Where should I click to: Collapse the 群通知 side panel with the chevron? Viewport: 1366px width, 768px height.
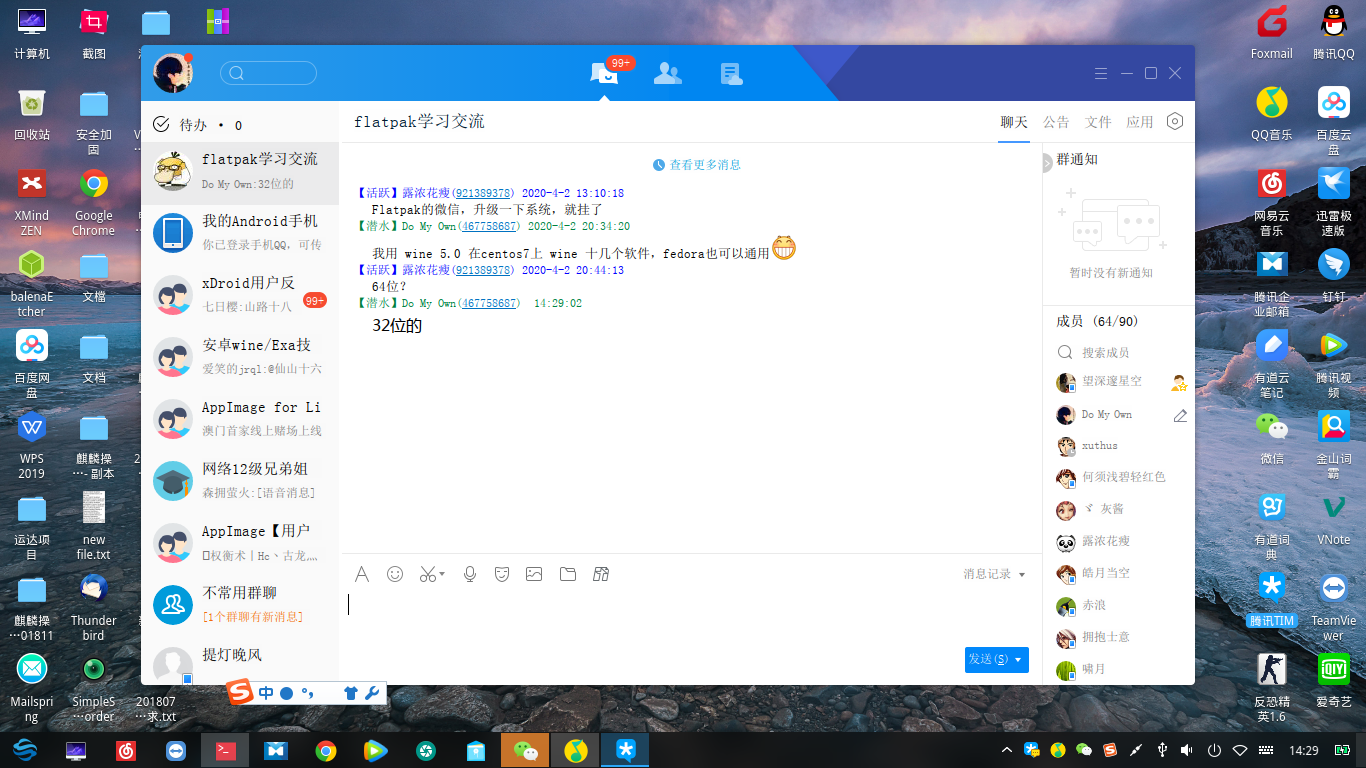1046,160
